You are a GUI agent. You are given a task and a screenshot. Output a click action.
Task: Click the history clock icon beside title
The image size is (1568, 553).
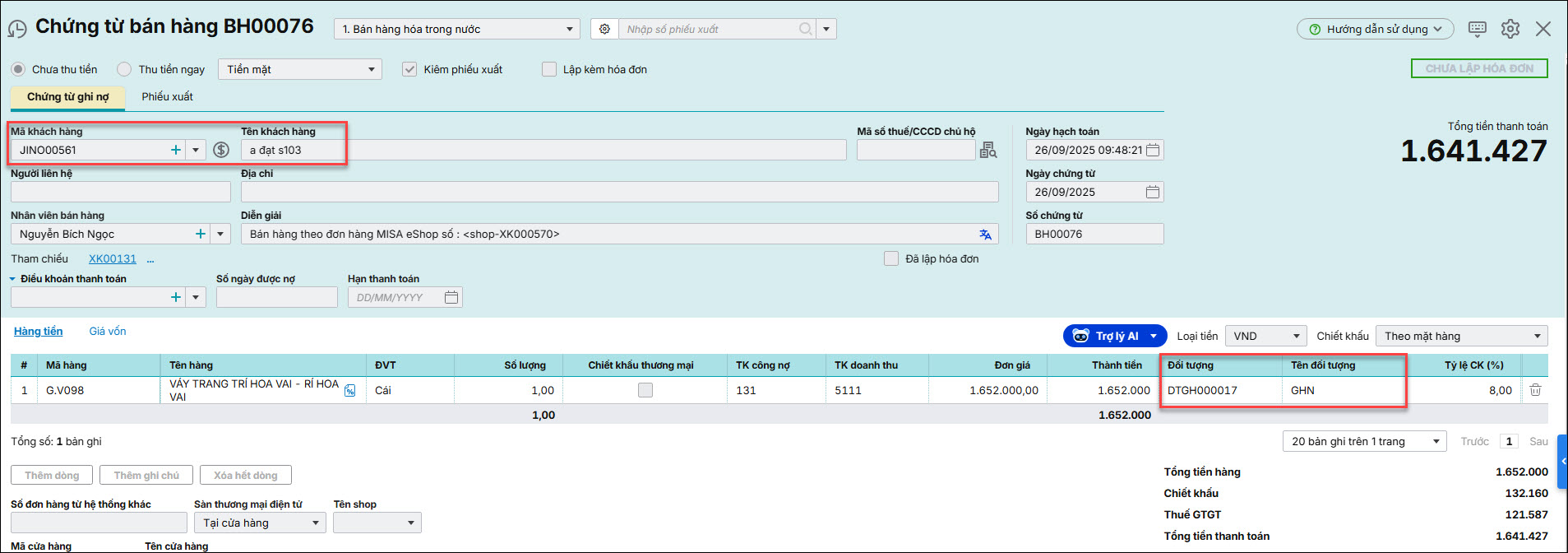17,30
